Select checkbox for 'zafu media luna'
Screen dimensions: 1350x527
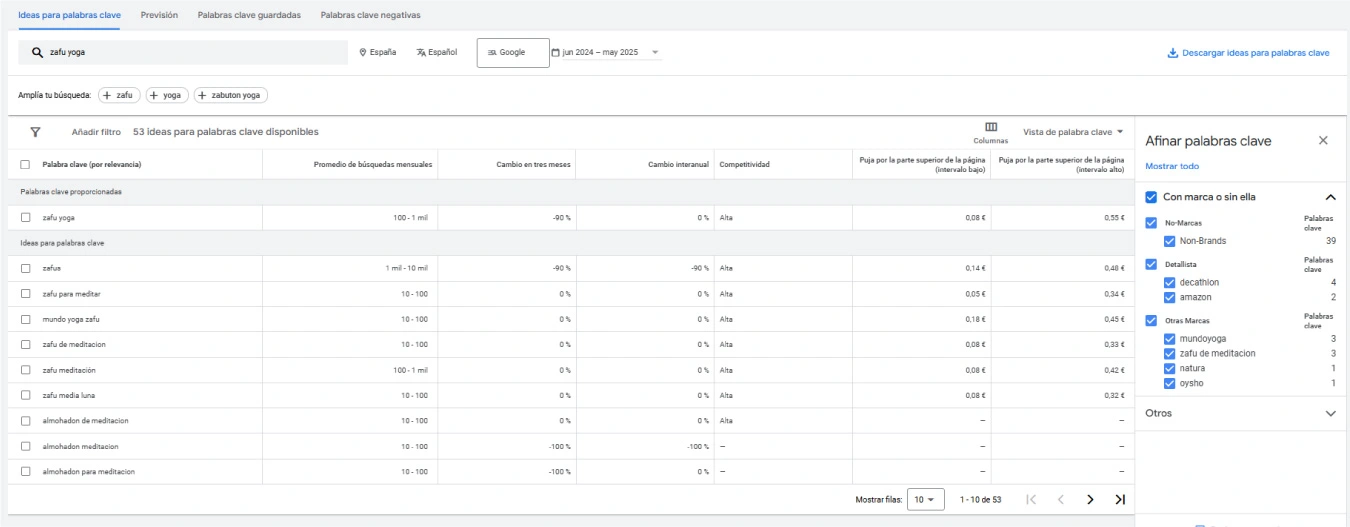[x=26, y=396]
